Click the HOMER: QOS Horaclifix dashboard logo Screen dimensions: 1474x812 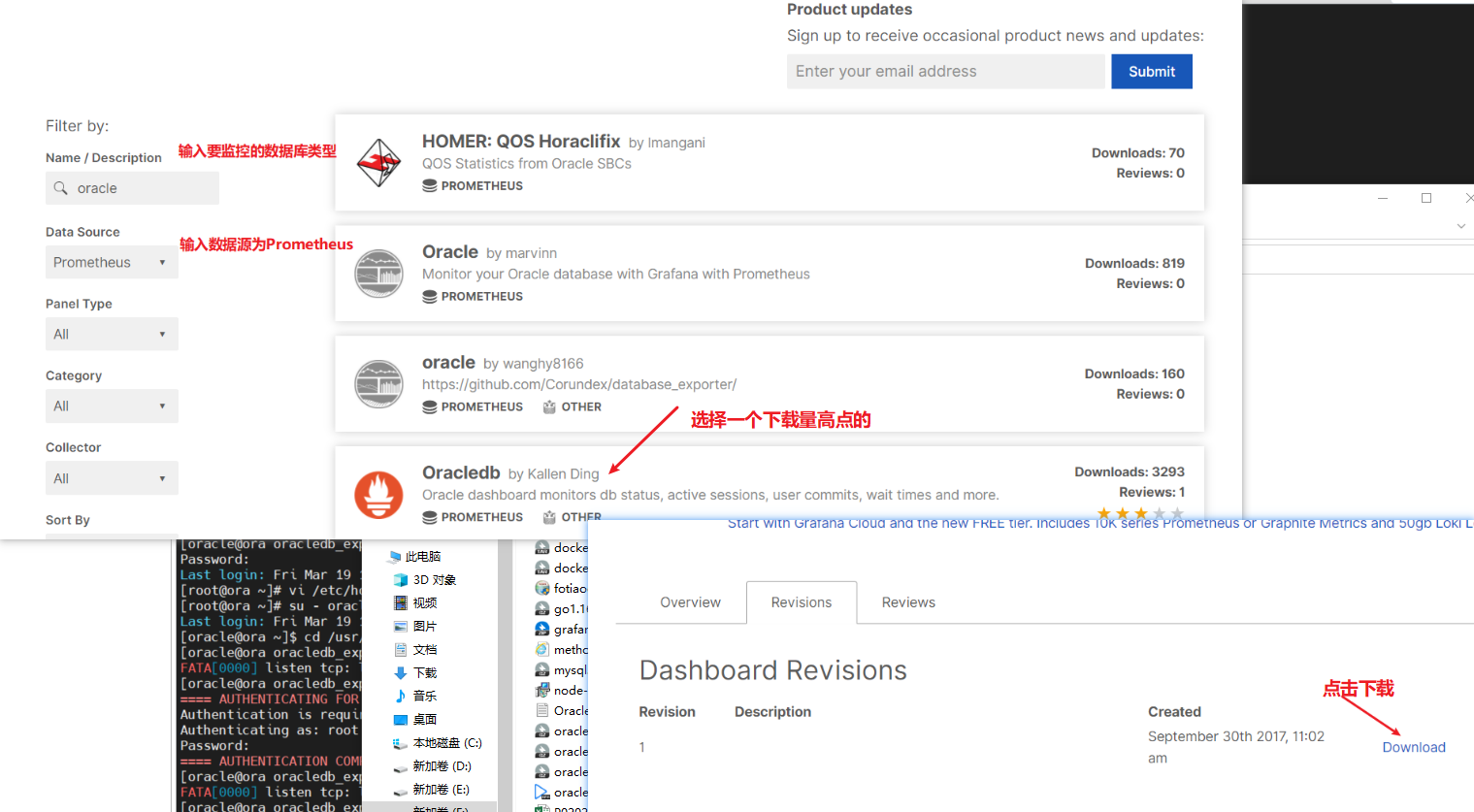[378, 162]
